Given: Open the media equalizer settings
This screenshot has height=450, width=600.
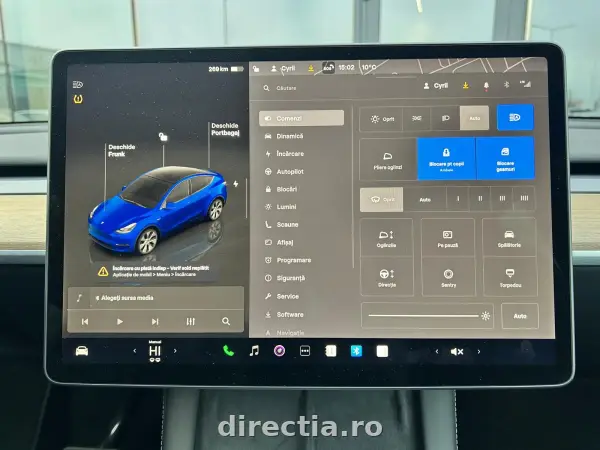Looking at the screenshot, I should [x=191, y=322].
